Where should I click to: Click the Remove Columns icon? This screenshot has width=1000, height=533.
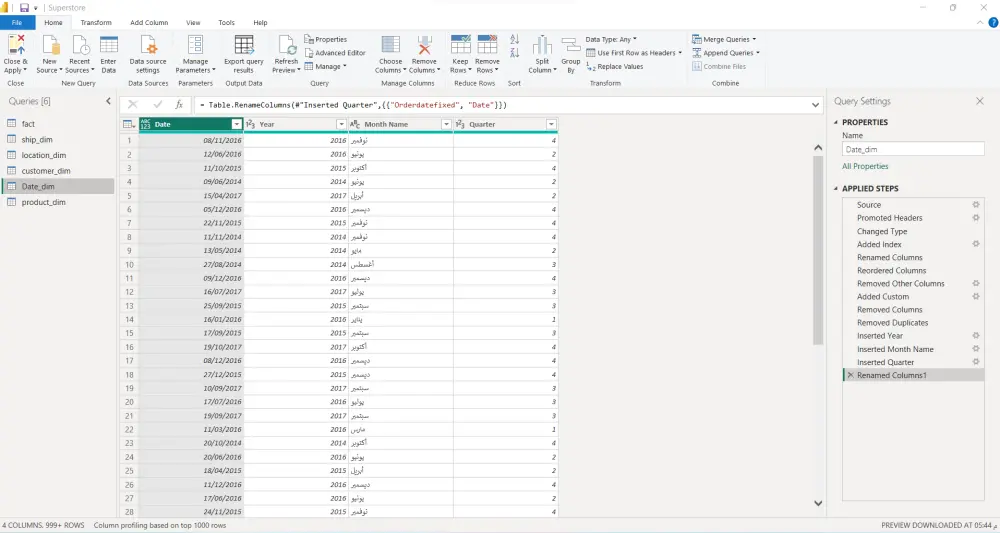coord(424,45)
